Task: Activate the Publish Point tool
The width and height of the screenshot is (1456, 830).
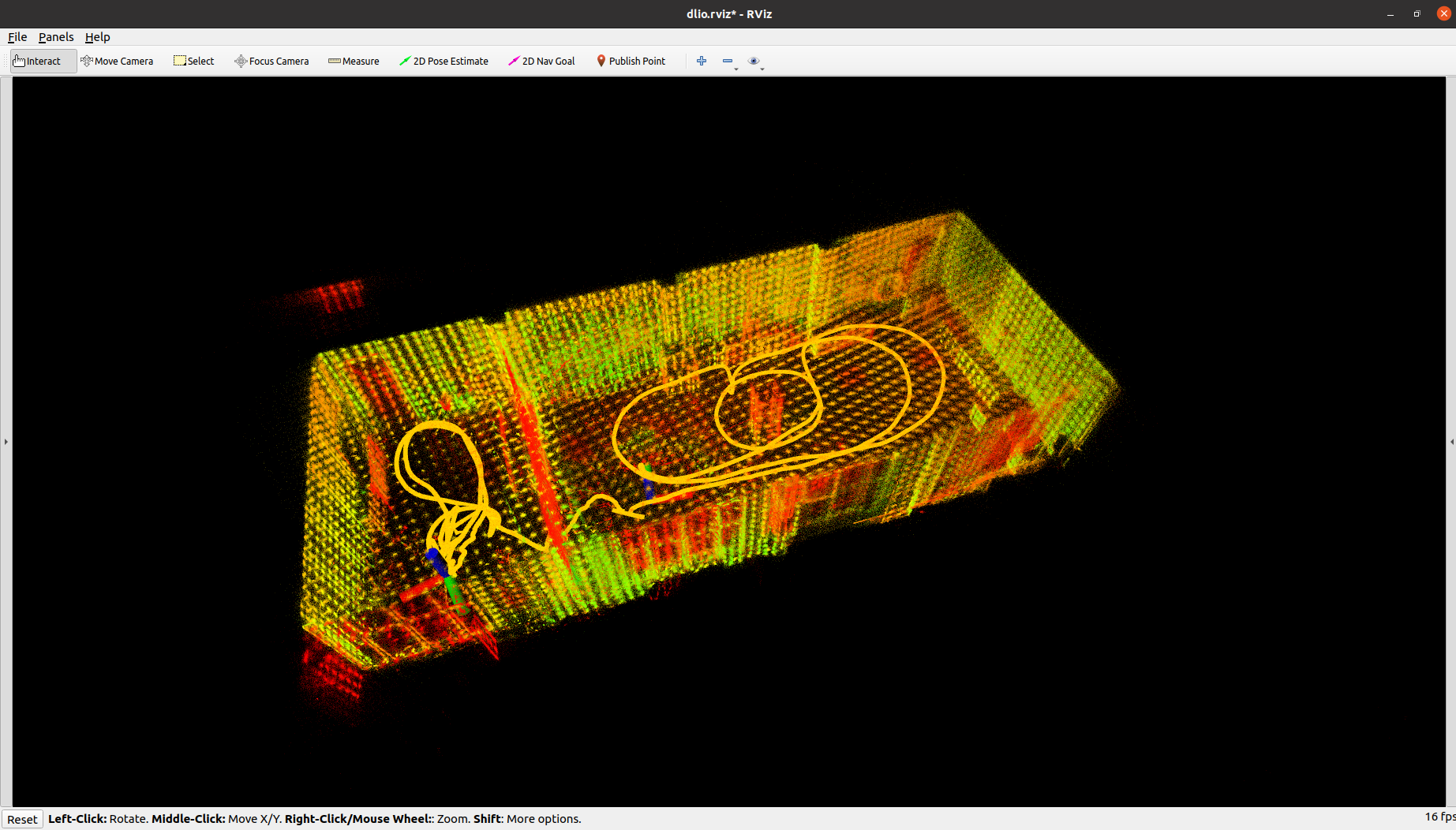Action: 631,61
